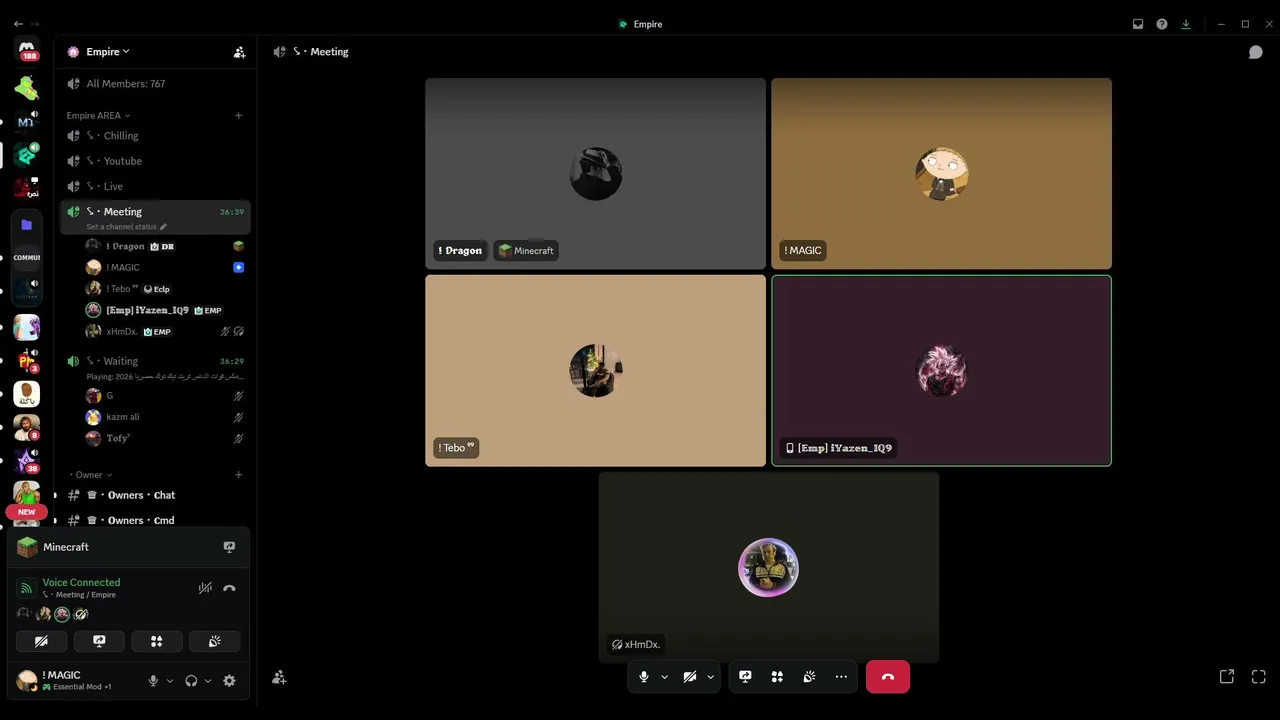The height and width of the screenshot is (720, 1280).
Task: Focus the xHmDx. video tile
Action: pyautogui.click(x=768, y=567)
